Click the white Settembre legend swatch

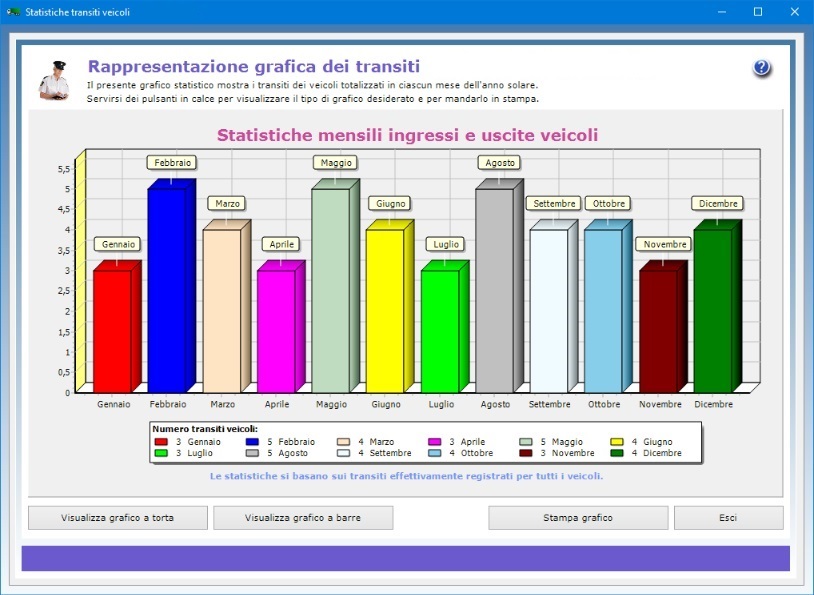click(x=344, y=453)
